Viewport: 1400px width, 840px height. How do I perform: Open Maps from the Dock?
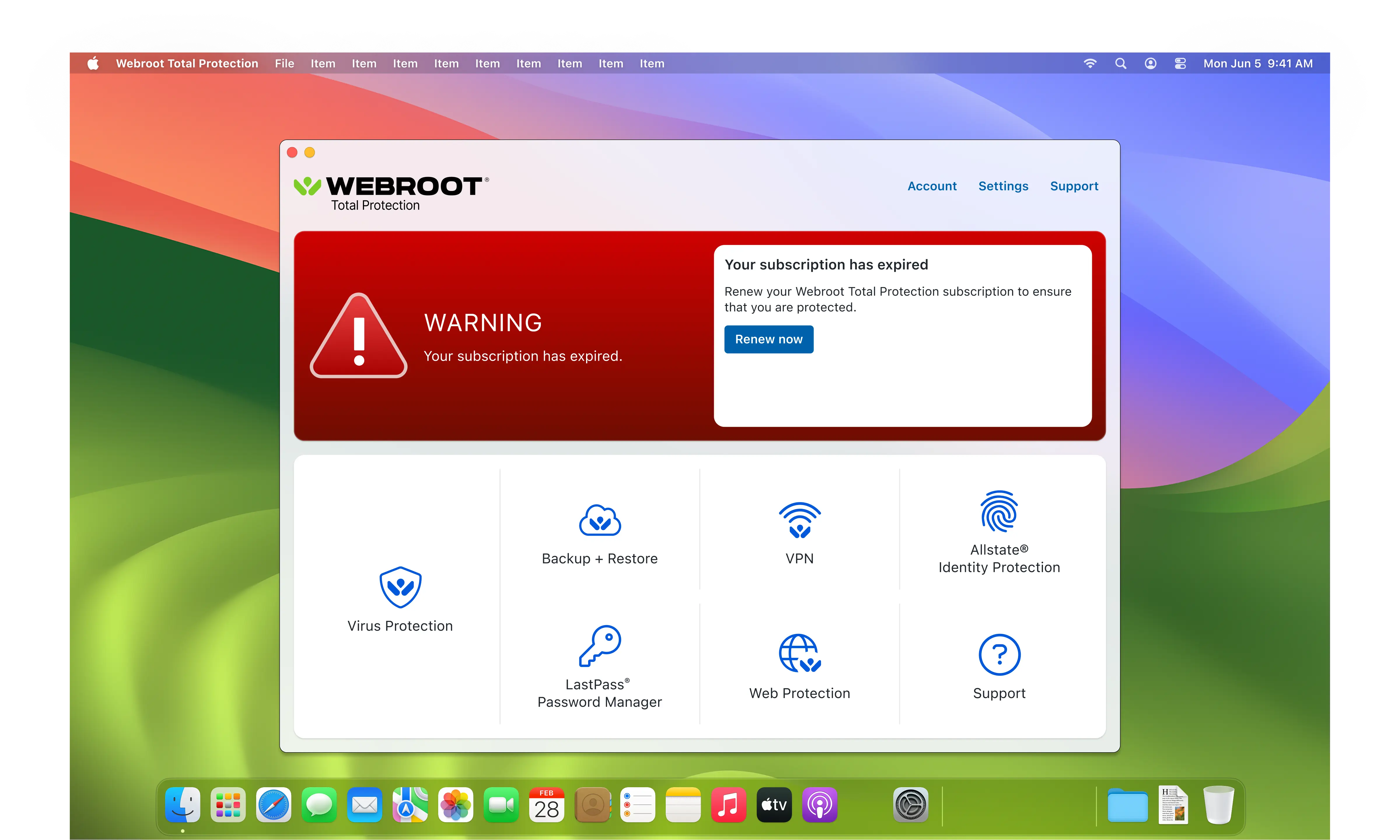(x=410, y=804)
